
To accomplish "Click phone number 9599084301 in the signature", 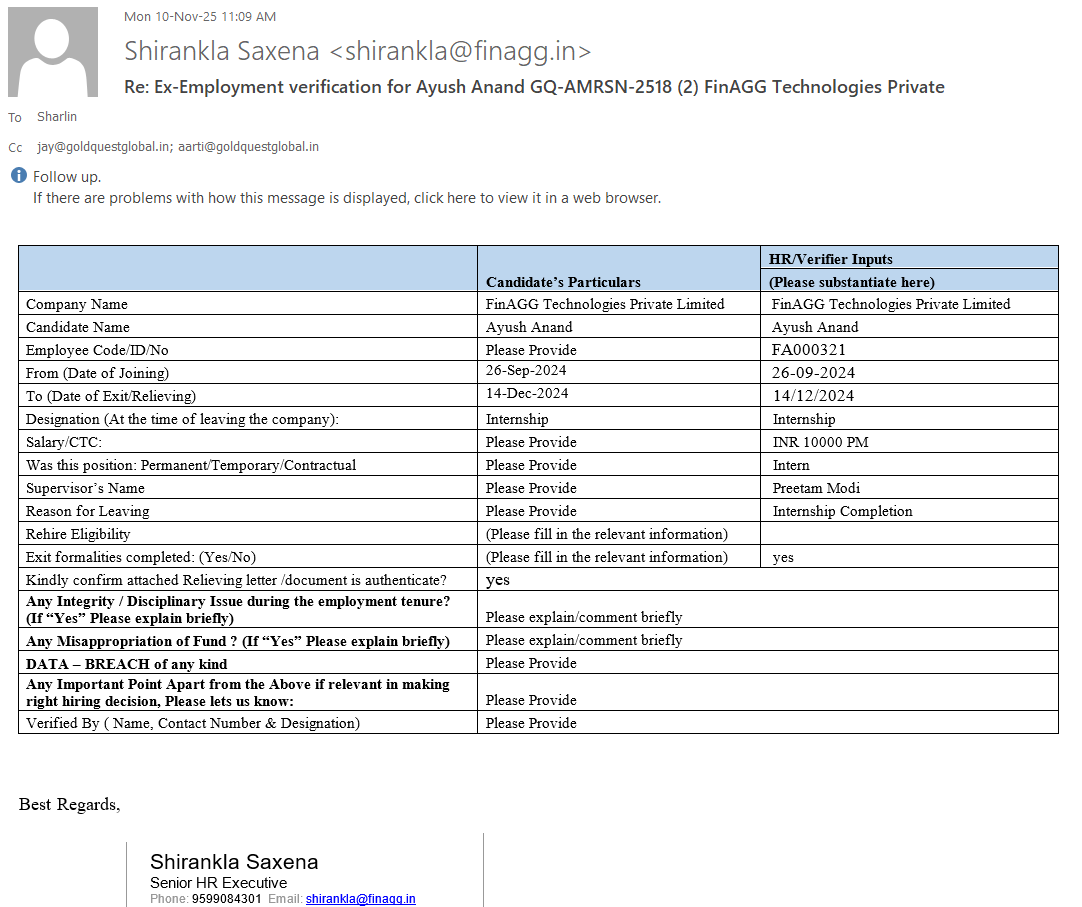I will (227, 899).
